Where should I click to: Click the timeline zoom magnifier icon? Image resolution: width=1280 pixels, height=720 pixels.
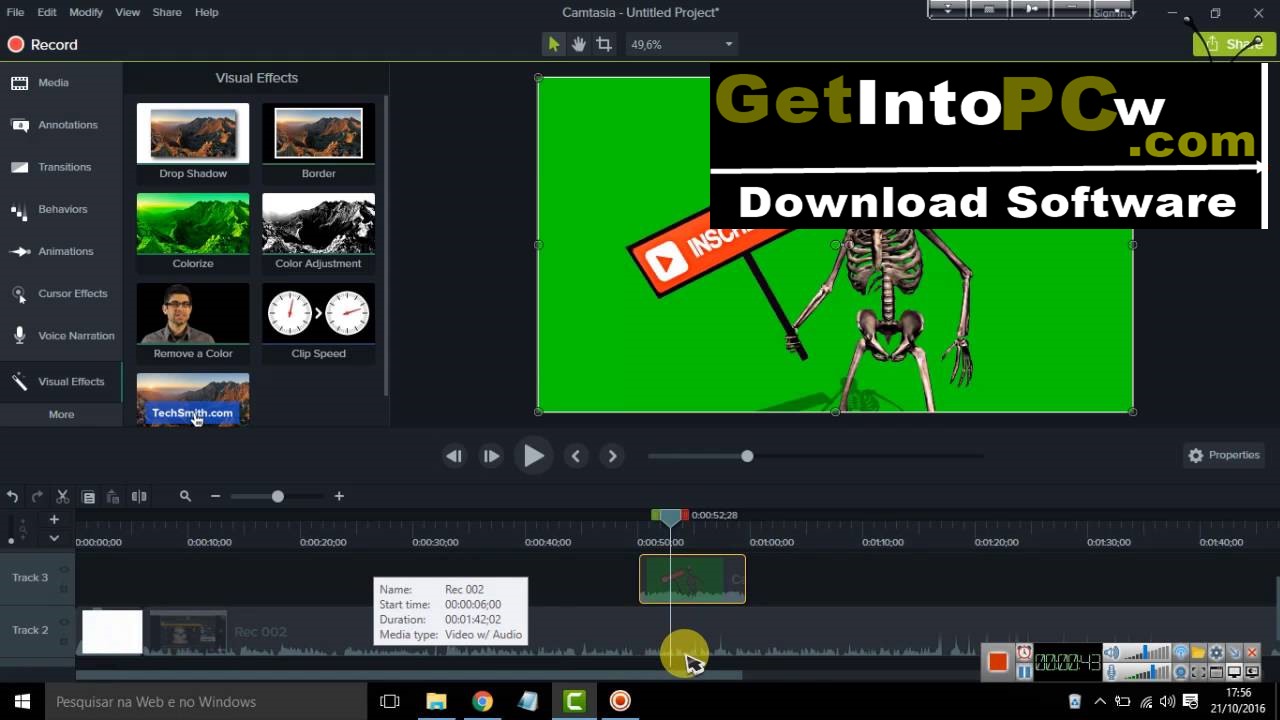pos(185,496)
